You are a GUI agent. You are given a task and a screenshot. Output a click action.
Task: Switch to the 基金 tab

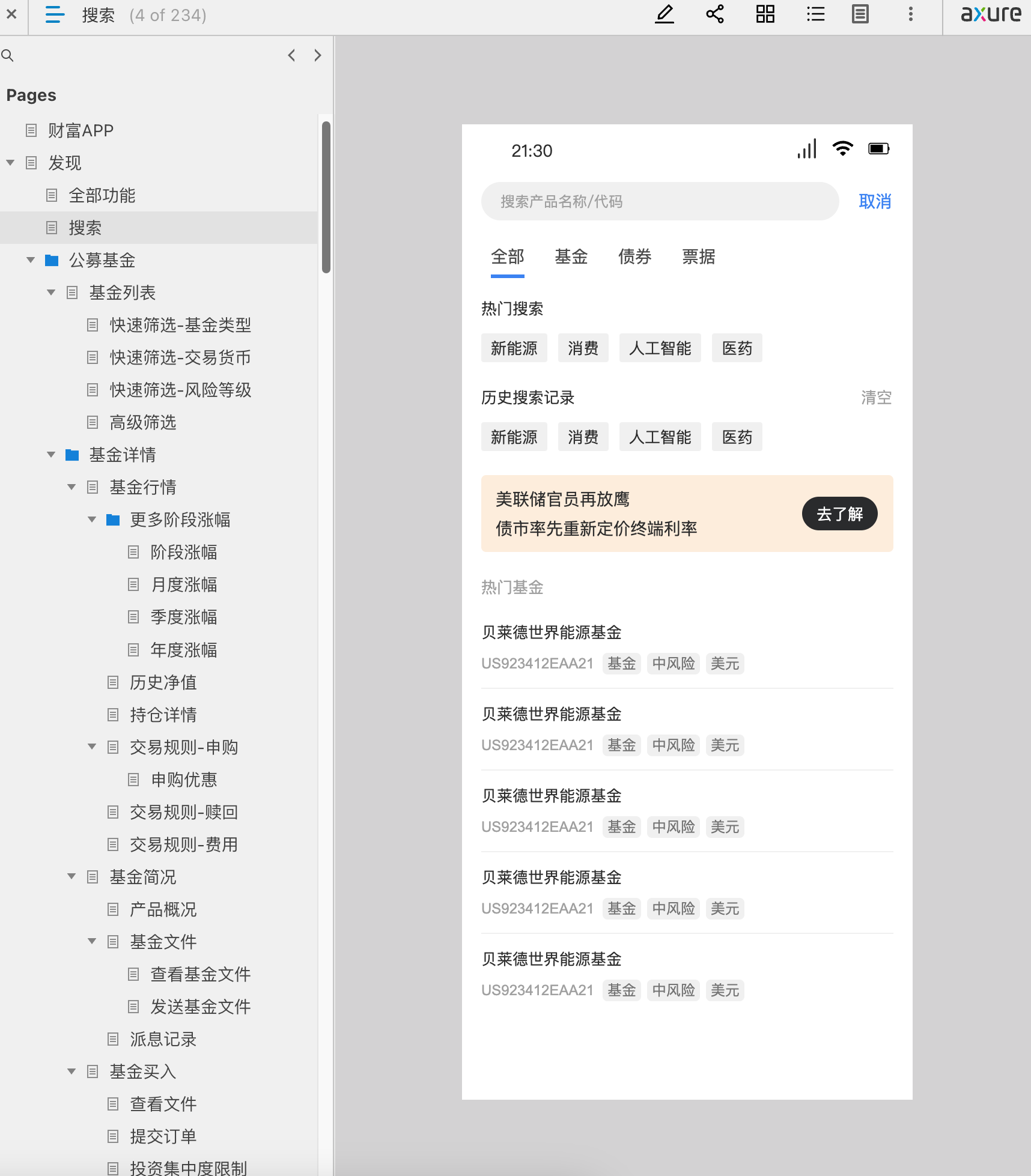pyautogui.click(x=571, y=257)
